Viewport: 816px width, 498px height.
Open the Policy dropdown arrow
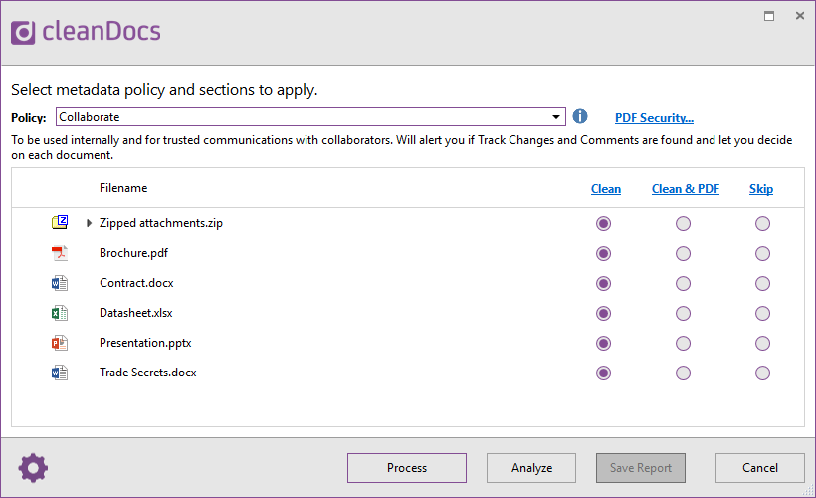click(556, 117)
